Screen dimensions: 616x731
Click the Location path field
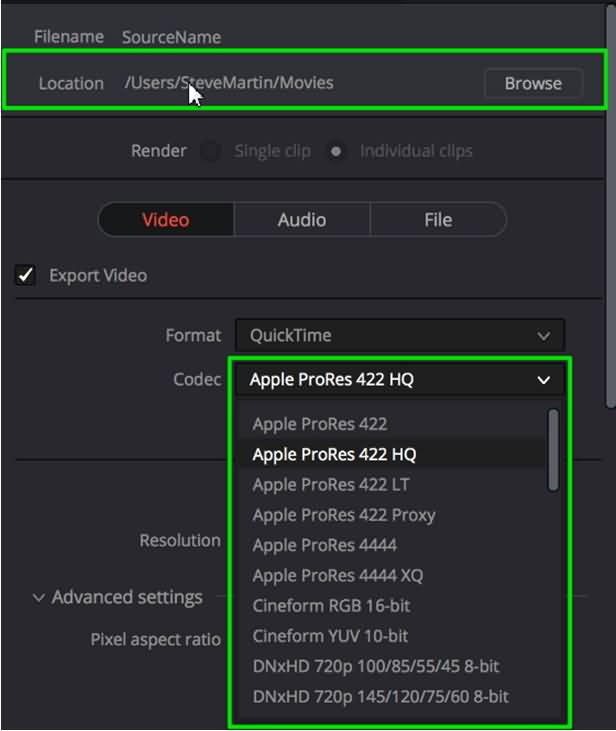(x=229, y=83)
